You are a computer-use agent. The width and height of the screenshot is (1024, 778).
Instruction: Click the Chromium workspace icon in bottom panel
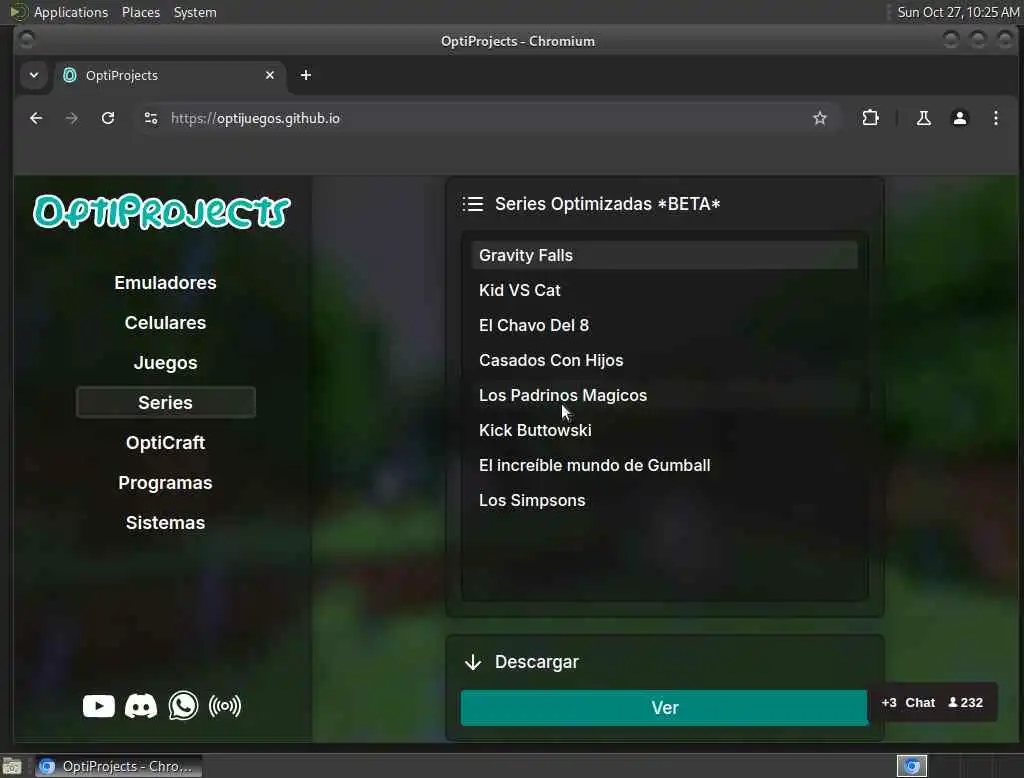tap(912, 766)
